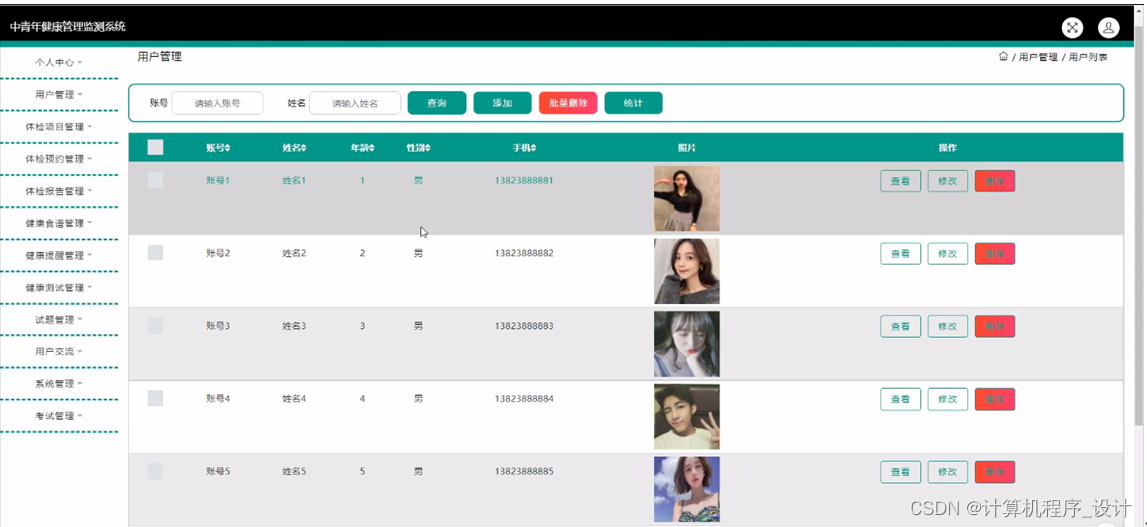
Task: Click the 姓名4 name cell
Action: [x=294, y=399]
